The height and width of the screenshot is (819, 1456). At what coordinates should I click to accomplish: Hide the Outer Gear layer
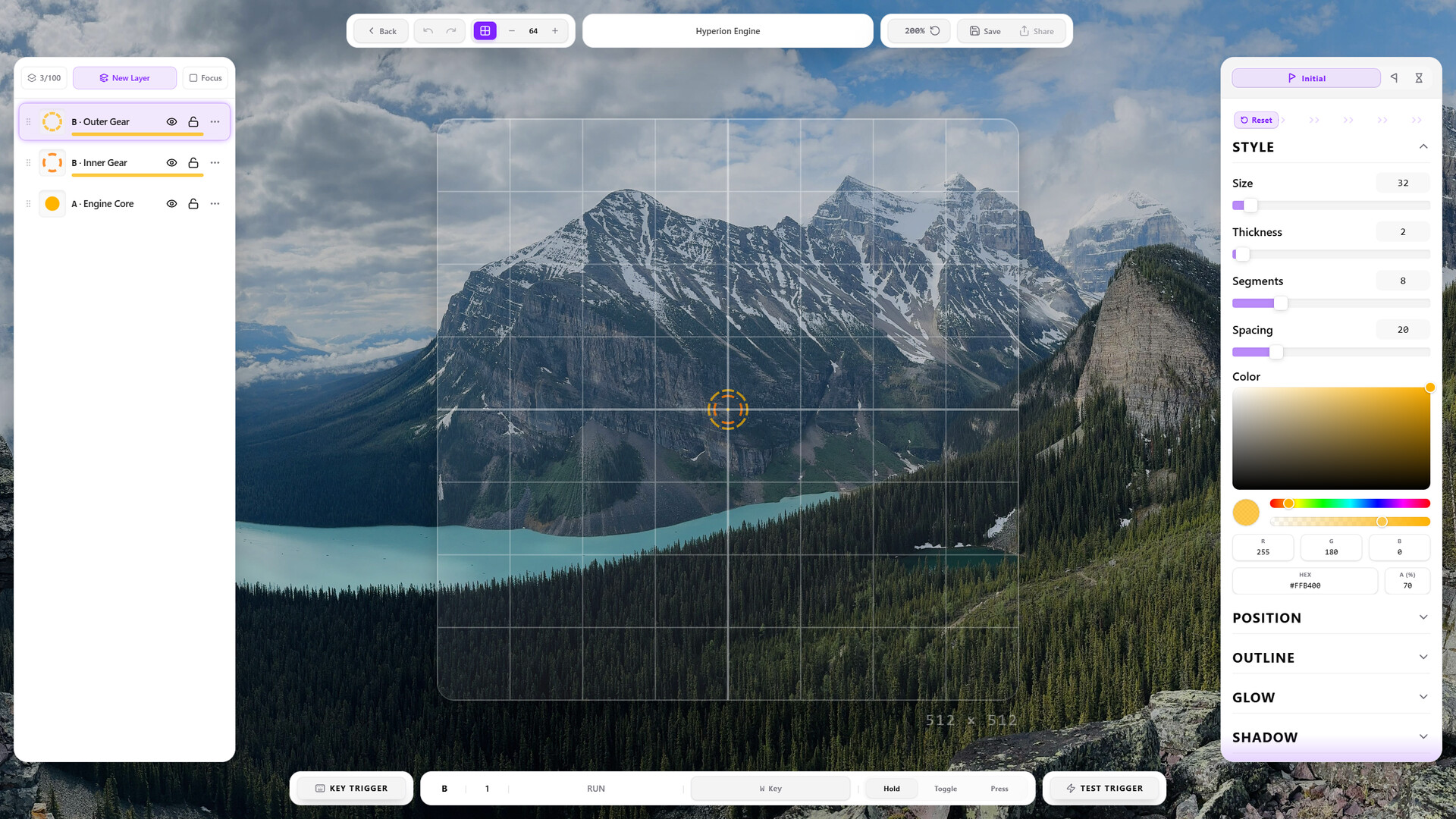tap(172, 122)
